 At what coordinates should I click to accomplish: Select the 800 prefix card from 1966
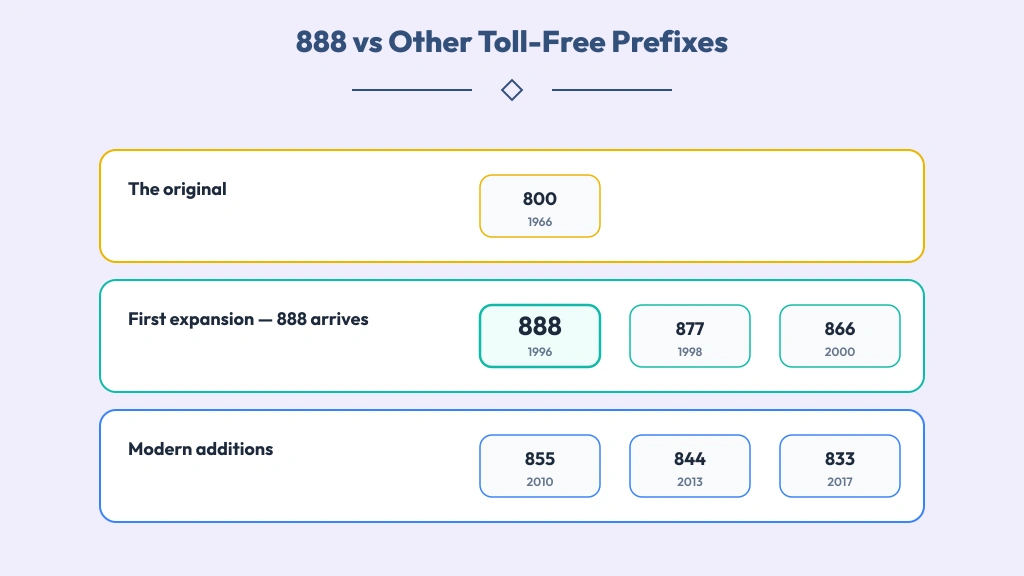[539, 206]
